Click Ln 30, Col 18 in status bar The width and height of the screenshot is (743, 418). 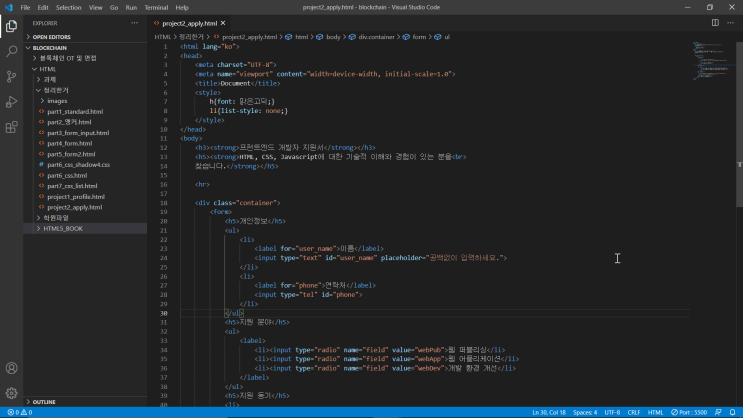pyautogui.click(x=549, y=412)
